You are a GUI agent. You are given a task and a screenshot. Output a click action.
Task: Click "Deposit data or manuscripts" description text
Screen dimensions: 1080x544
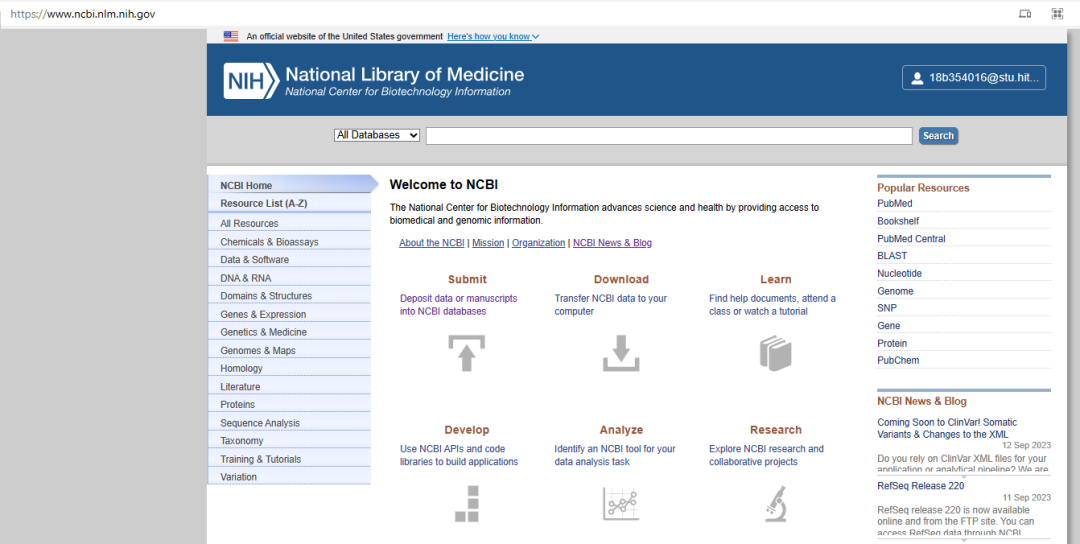point(459,304)
